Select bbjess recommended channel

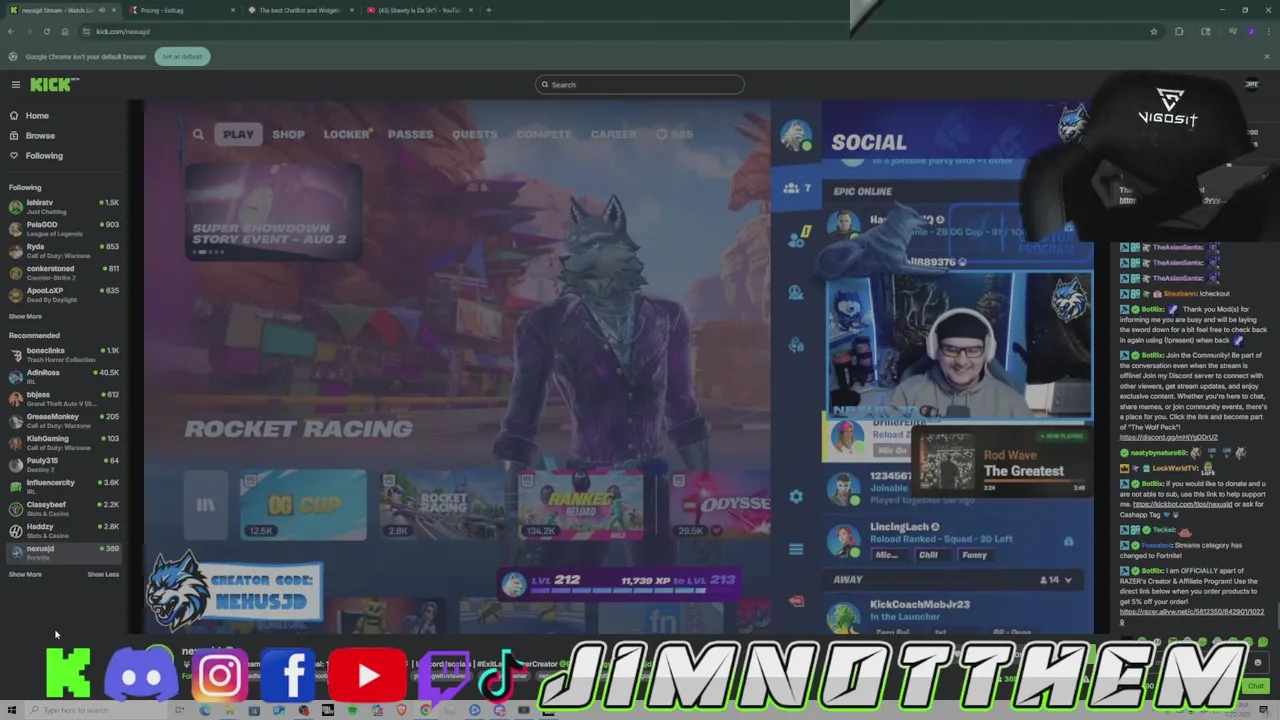64,399
